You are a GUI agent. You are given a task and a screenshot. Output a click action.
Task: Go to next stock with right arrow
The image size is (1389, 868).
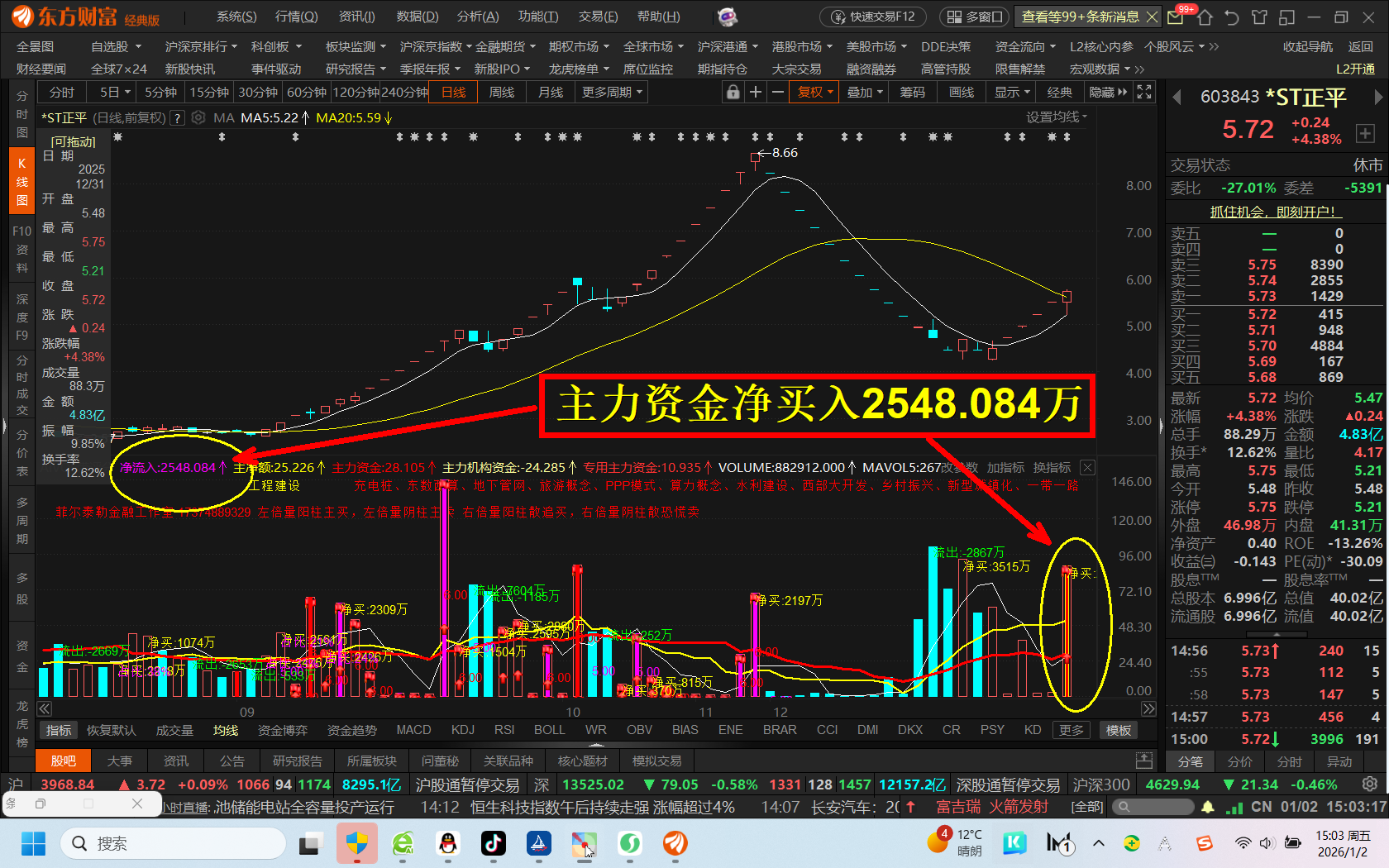(1377, 98)
